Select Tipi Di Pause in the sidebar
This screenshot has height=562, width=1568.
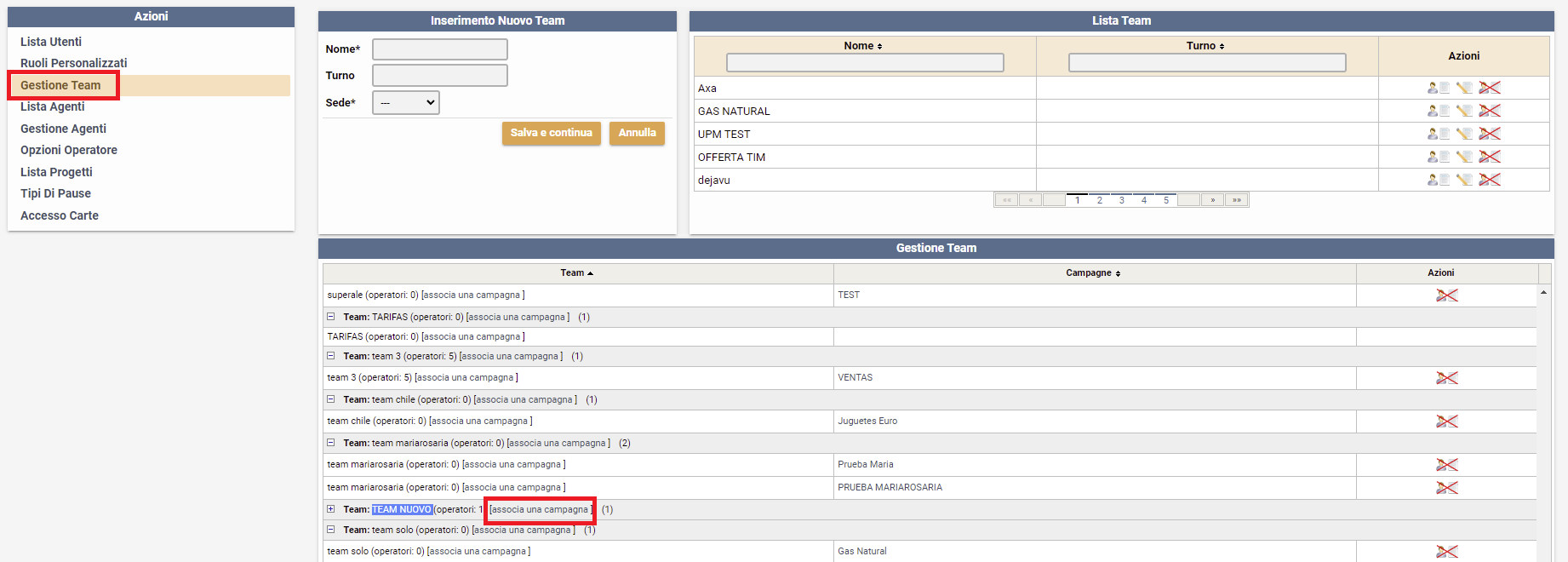pos(55,193)
